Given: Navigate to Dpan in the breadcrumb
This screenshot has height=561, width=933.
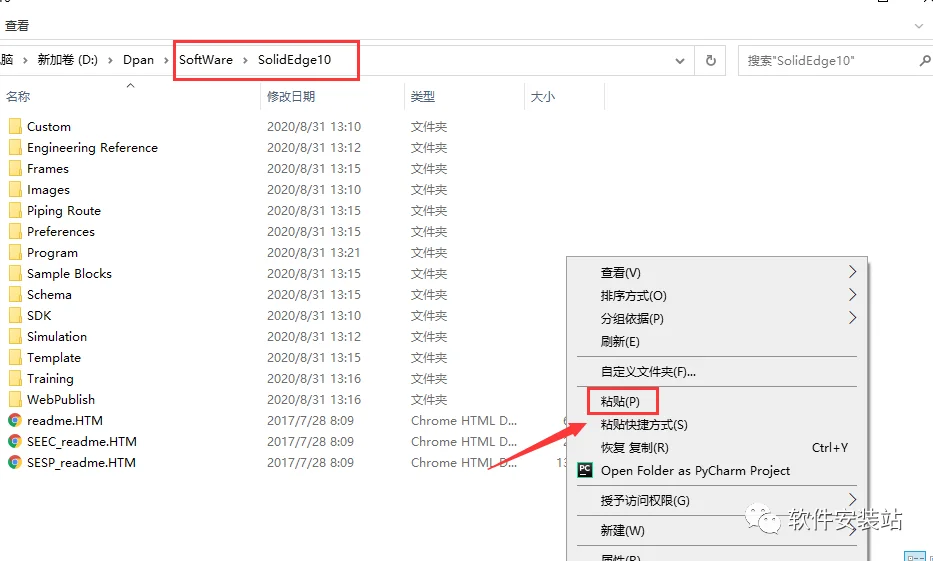Looking at the screenshot, I should 138,60.
